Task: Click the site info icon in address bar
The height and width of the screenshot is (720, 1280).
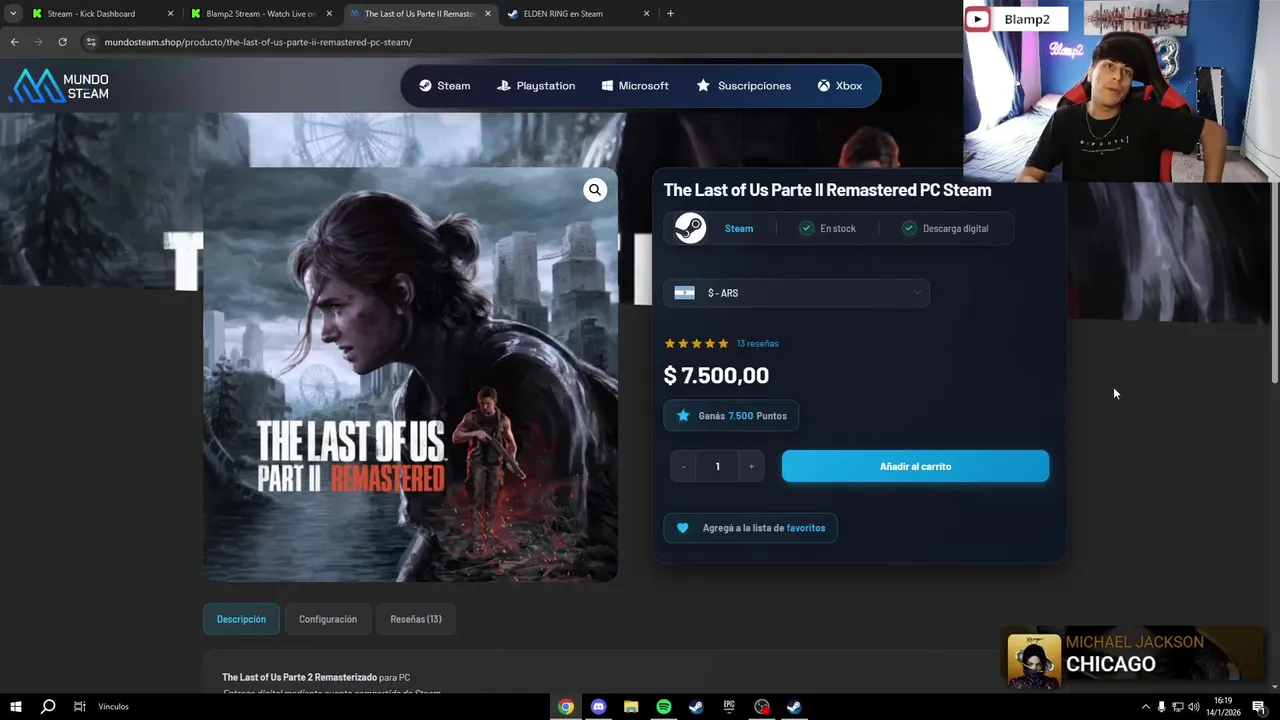Action: (x=91, y=42)
